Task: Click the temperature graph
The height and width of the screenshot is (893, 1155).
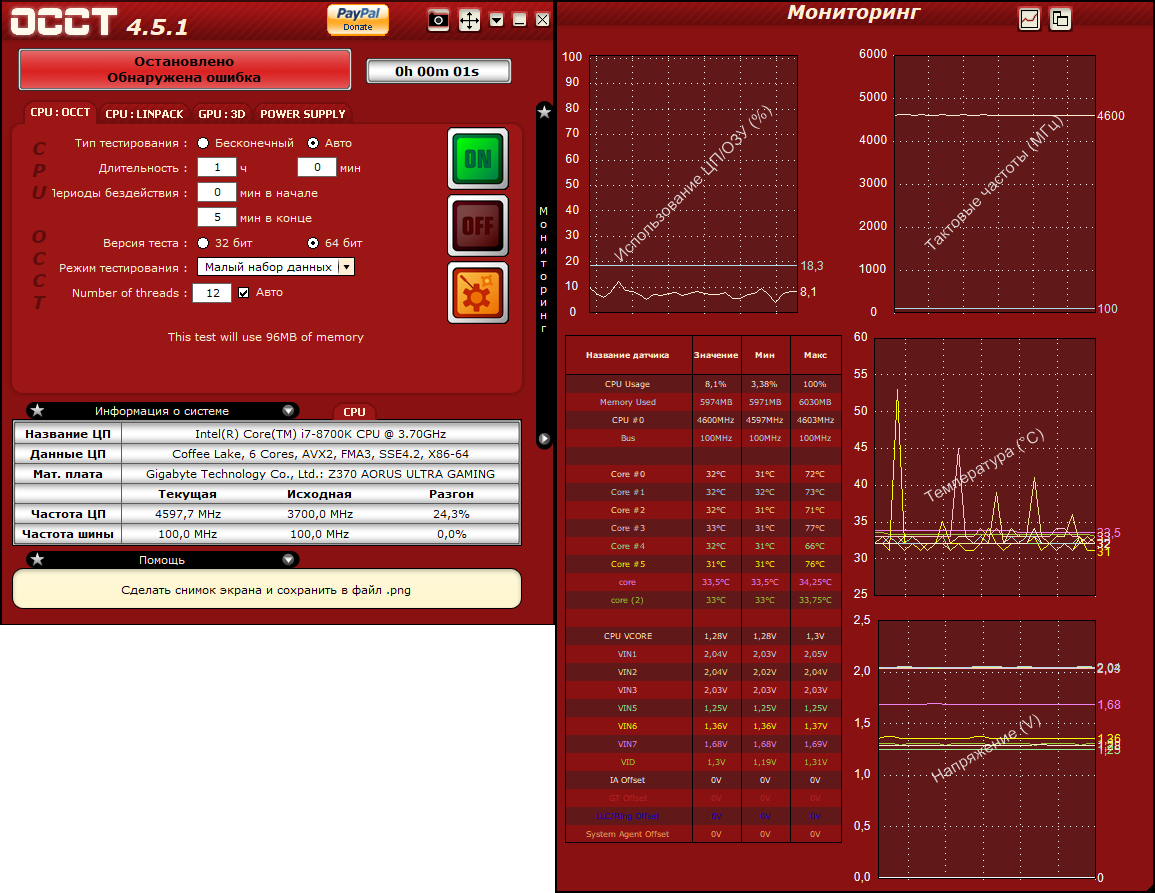Action: tap(985, 466)
